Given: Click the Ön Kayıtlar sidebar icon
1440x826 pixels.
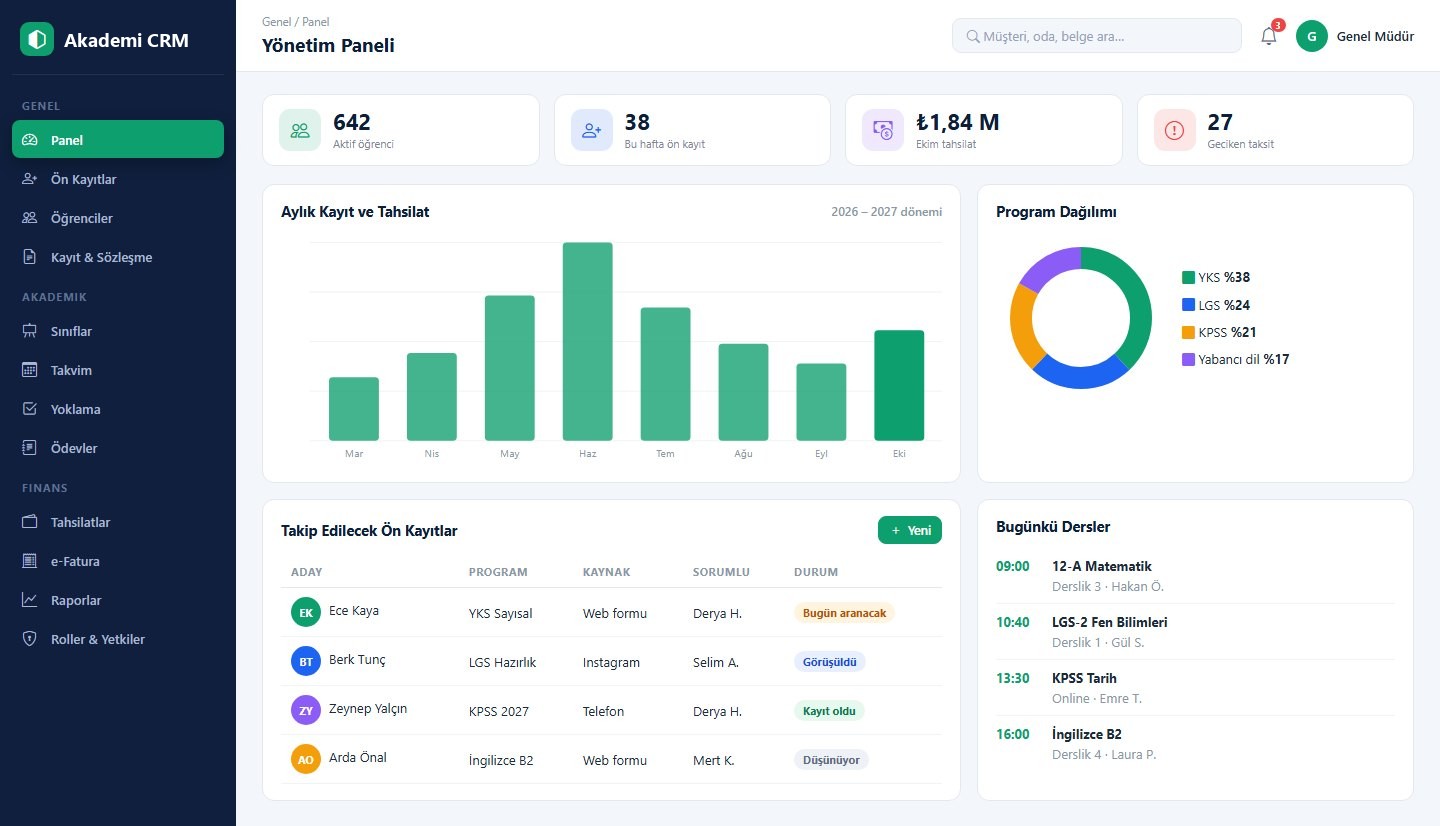Looking at the screenshot, I should point(30,179).
